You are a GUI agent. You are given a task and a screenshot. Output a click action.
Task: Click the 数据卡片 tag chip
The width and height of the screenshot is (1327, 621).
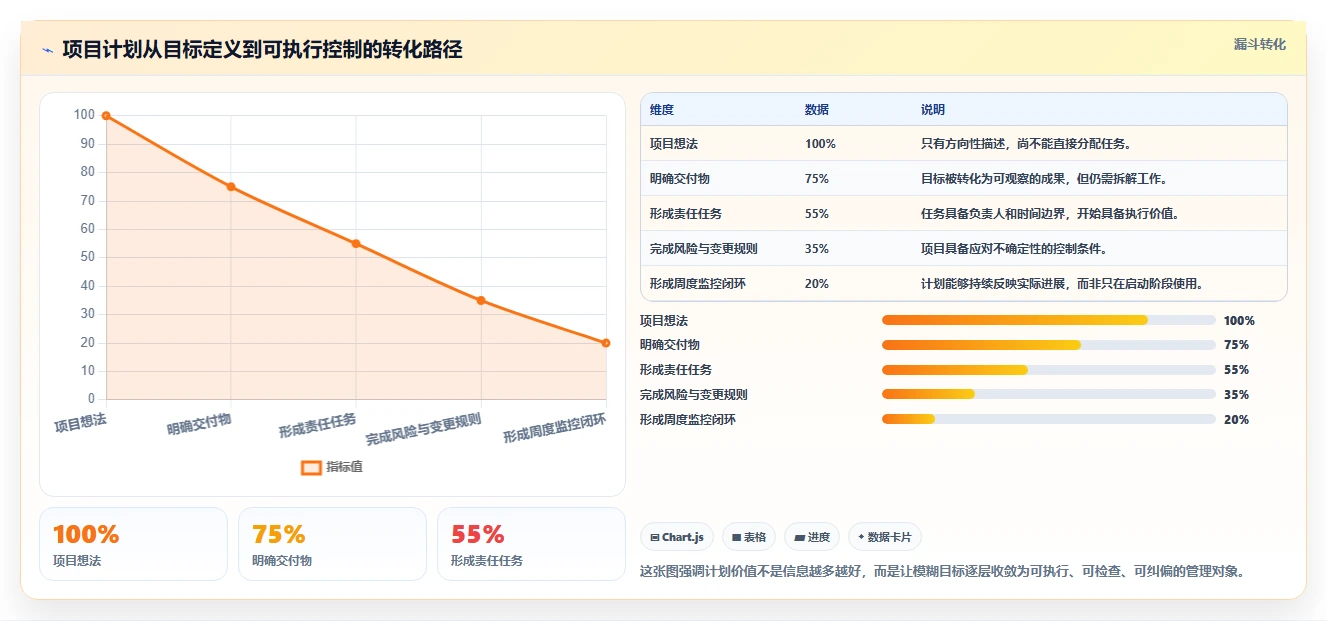click(x=885, y=537)
